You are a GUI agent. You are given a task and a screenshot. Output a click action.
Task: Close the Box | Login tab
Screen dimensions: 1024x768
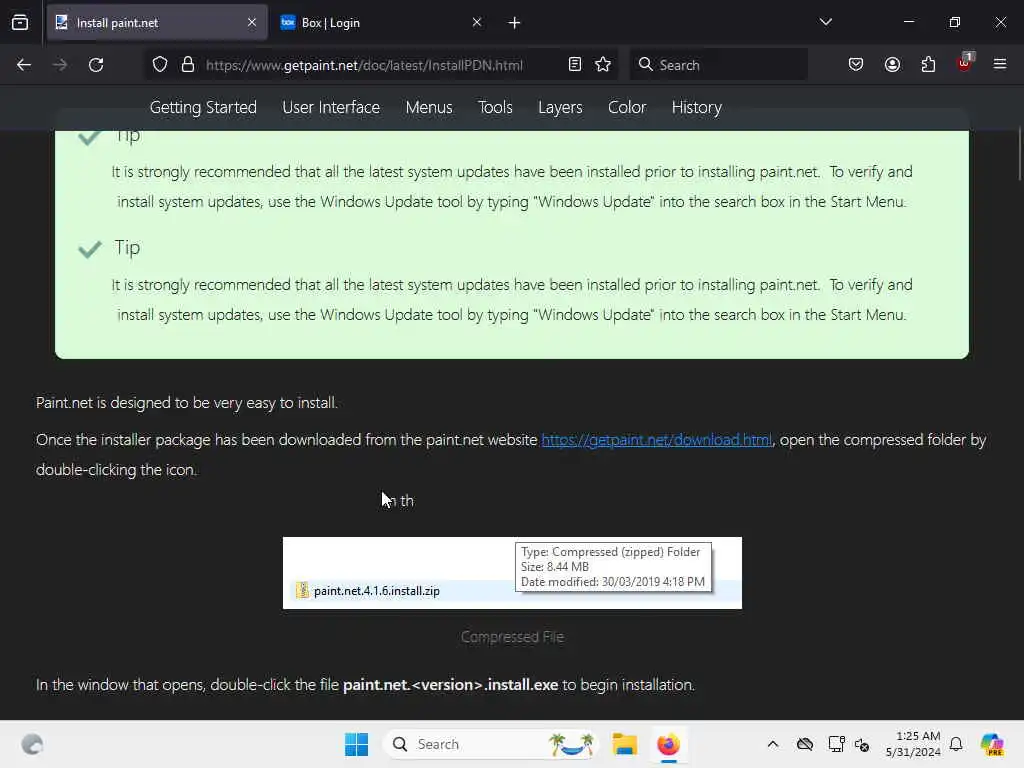pos(477,23)
